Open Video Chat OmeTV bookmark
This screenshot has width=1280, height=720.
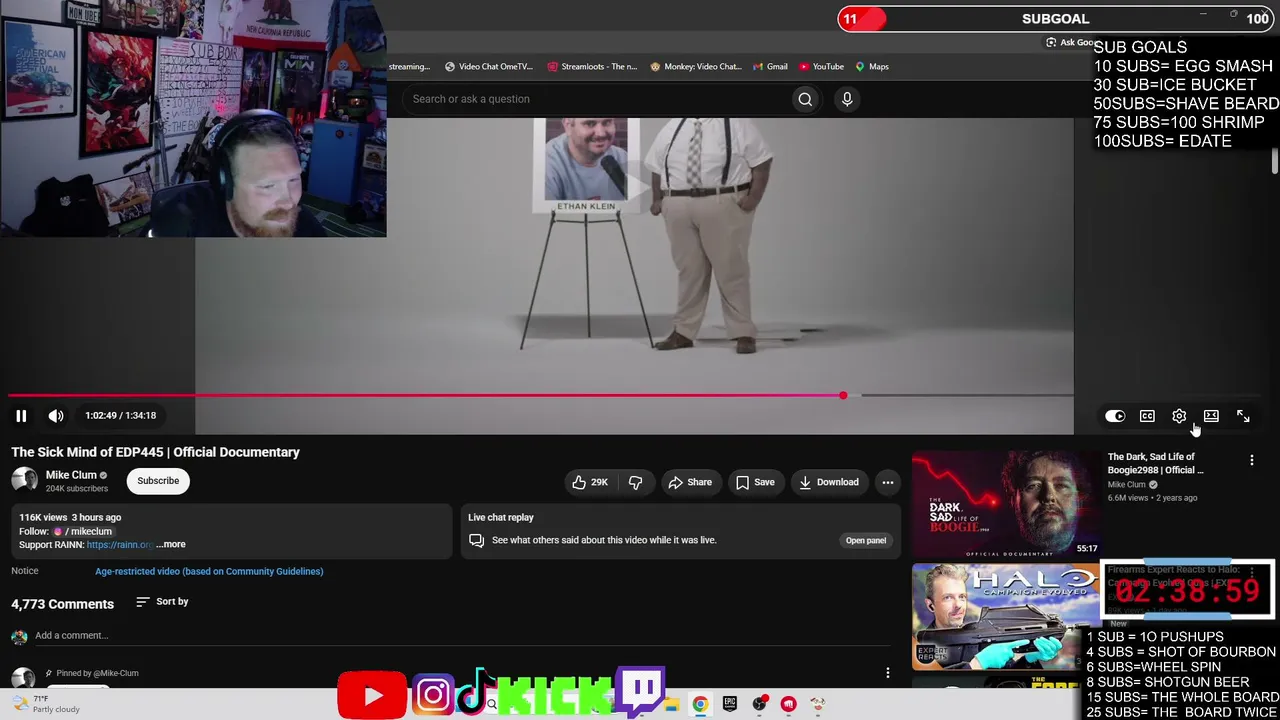[488, 67]
